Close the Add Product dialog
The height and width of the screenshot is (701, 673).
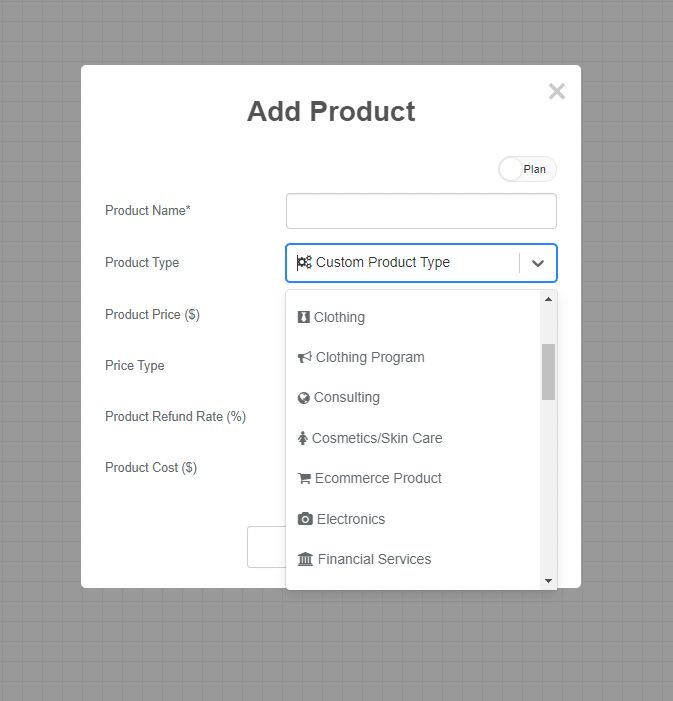pyautogui.click(x=557, y=92)
